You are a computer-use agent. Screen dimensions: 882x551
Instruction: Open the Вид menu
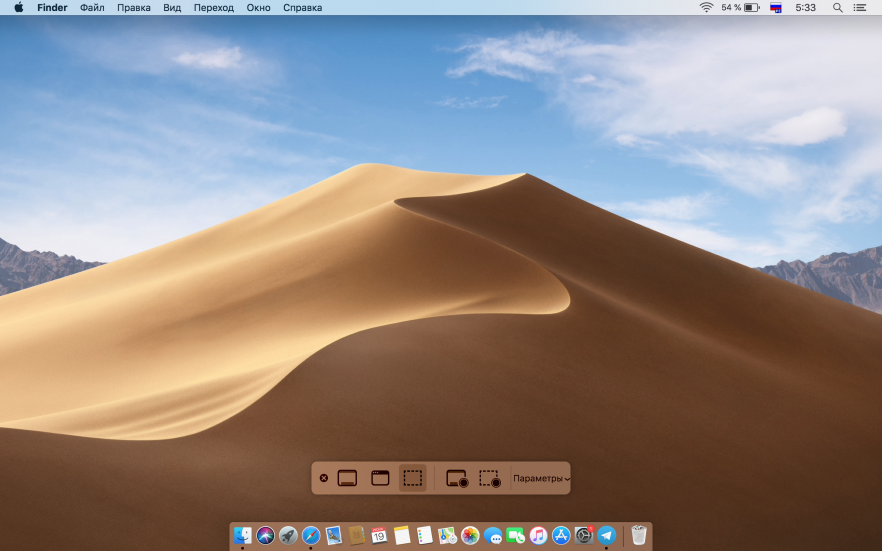(172, 8)
